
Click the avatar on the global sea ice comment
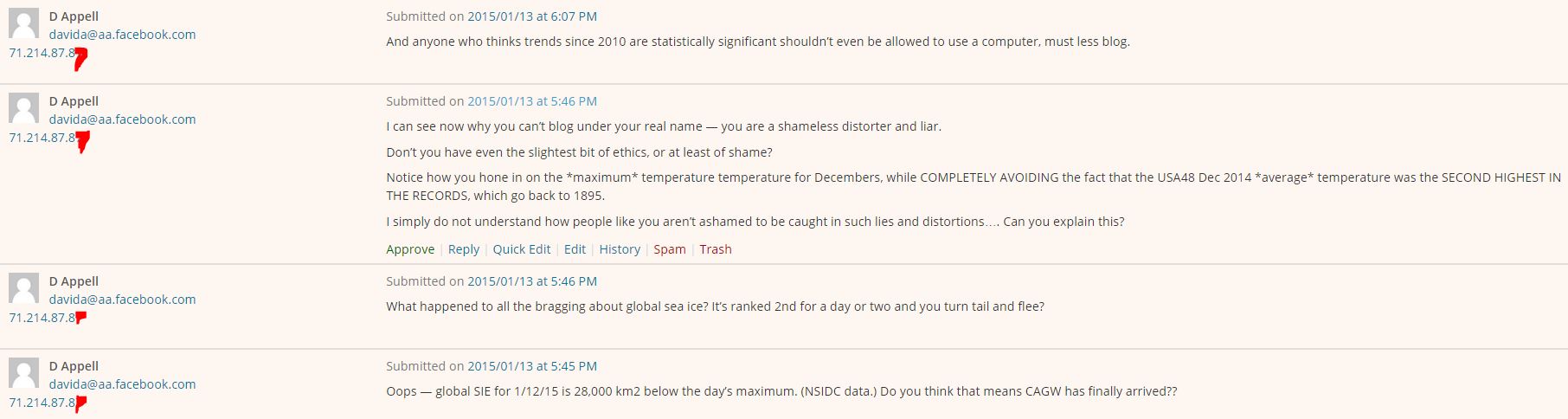click(23, 289)
